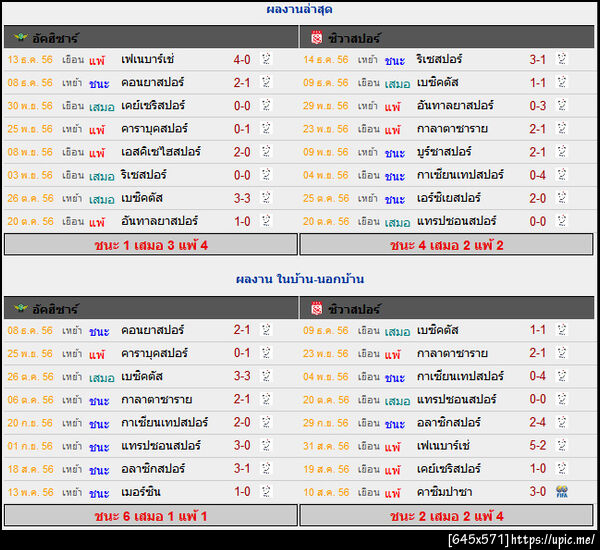Open match detail icon in แทรปซอนสปอร์ 3-0 row
600x550 pixels.
click(x=266, y=446)
